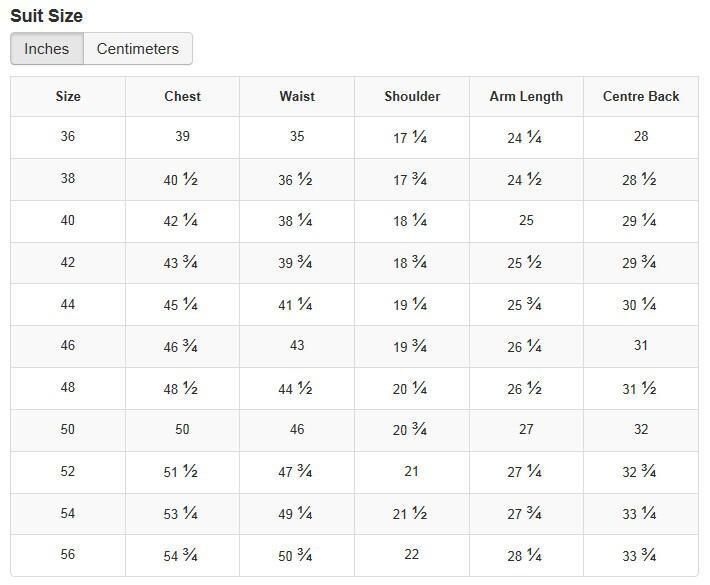Click centre back value 28 in first row

click(641, 136)
